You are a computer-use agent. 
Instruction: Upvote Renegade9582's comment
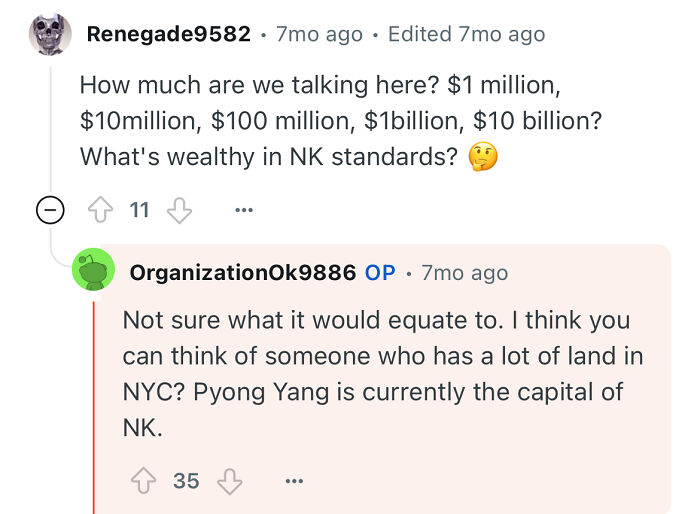tap(100, 209)
